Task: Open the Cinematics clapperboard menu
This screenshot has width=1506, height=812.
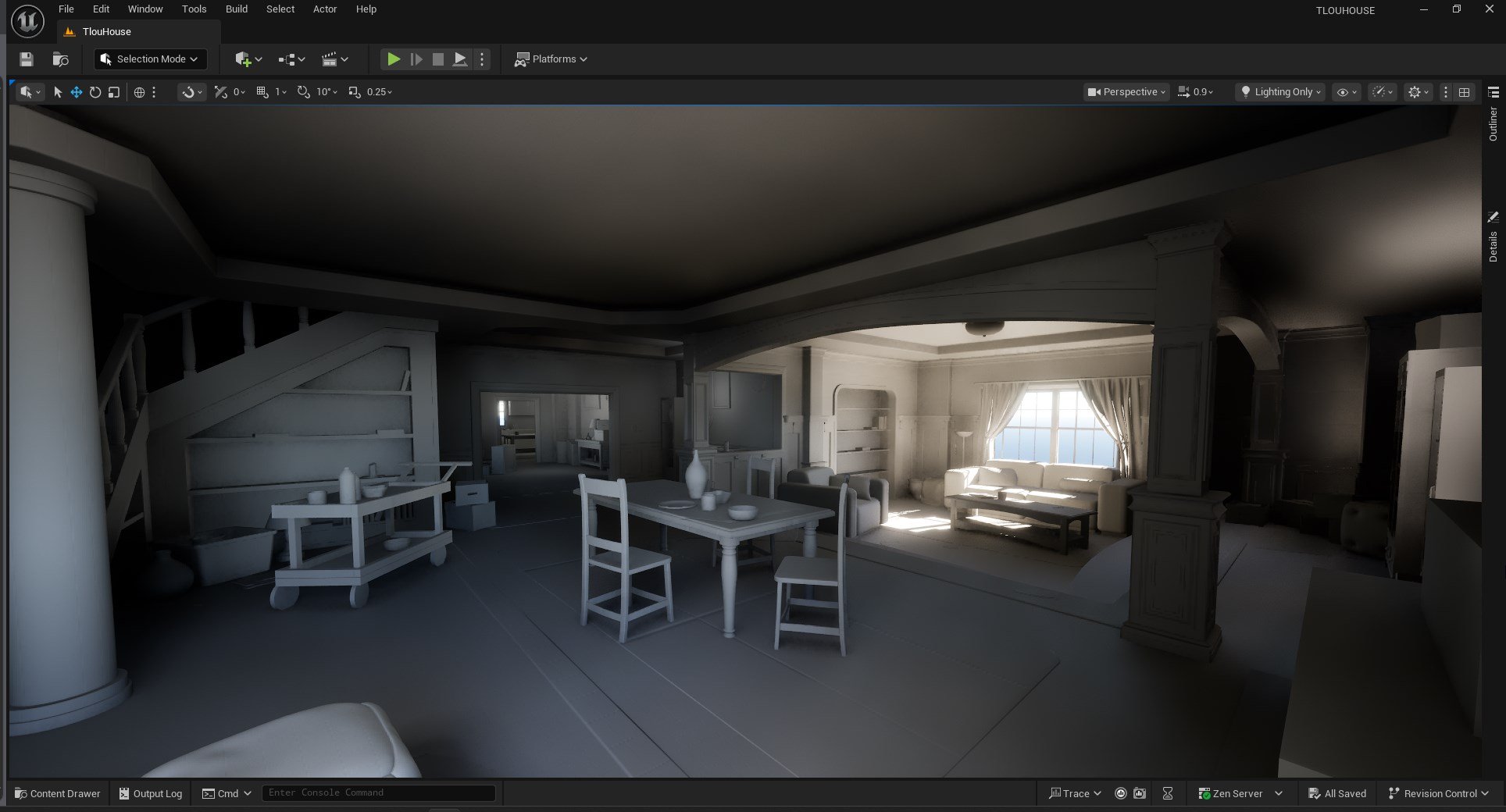Action: [334, 59]
